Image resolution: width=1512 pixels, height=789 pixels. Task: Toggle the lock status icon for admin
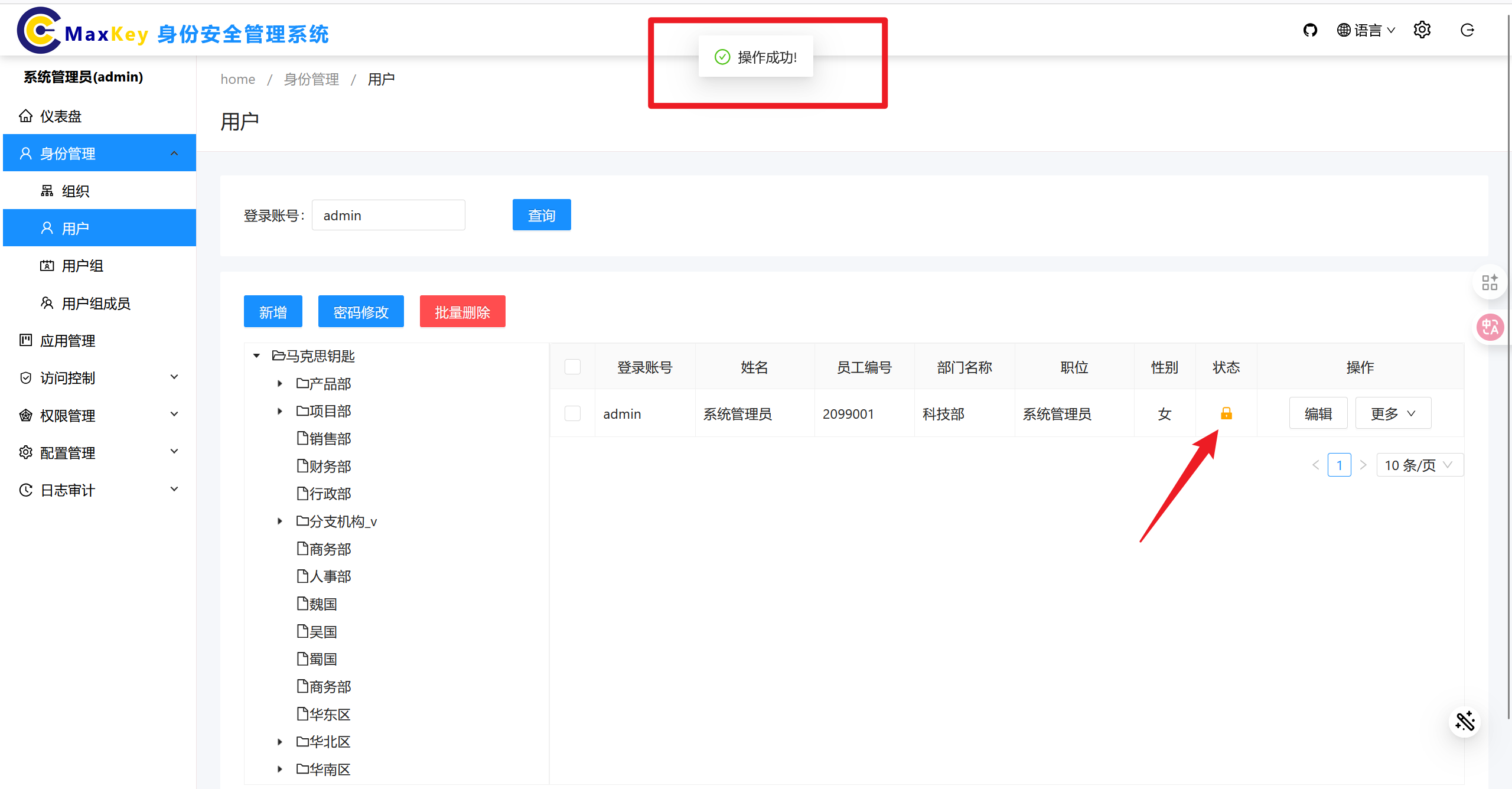coord(1227,413)
